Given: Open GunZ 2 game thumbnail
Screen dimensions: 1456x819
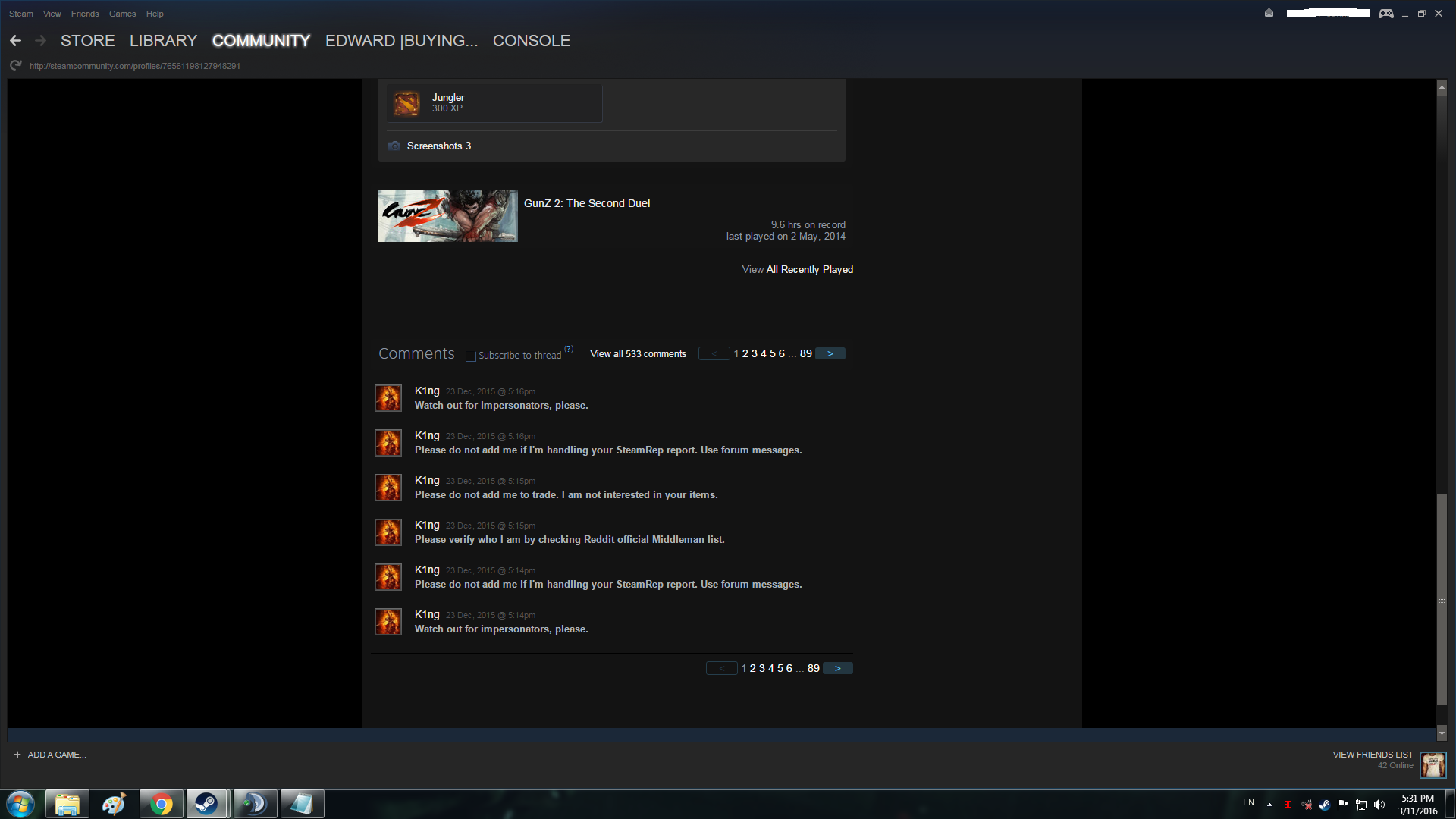Looking at the screenshot, I should [x=447, y=216].
